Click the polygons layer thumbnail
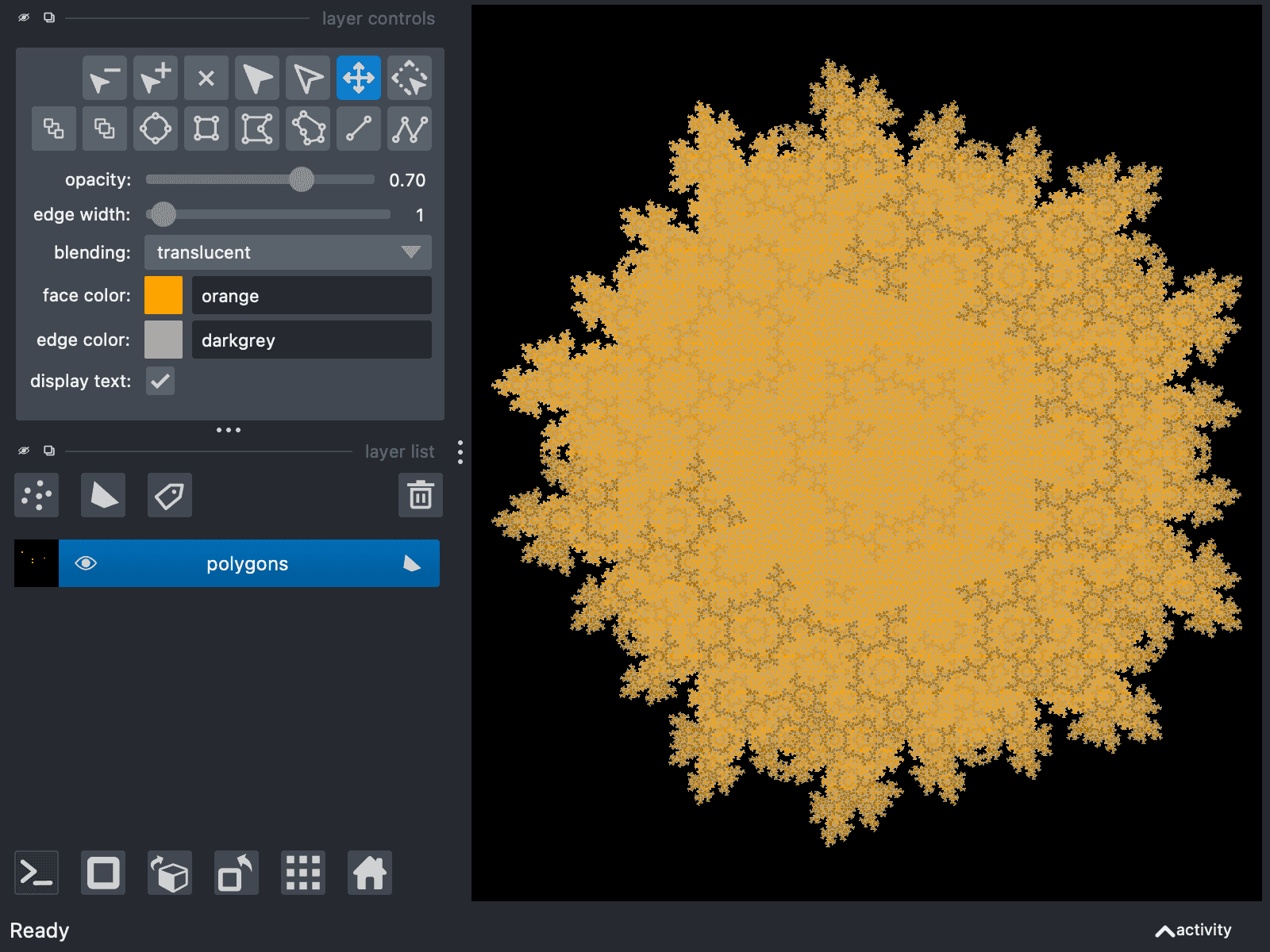This screenshot has width=1270, height=952. (37, 563)
